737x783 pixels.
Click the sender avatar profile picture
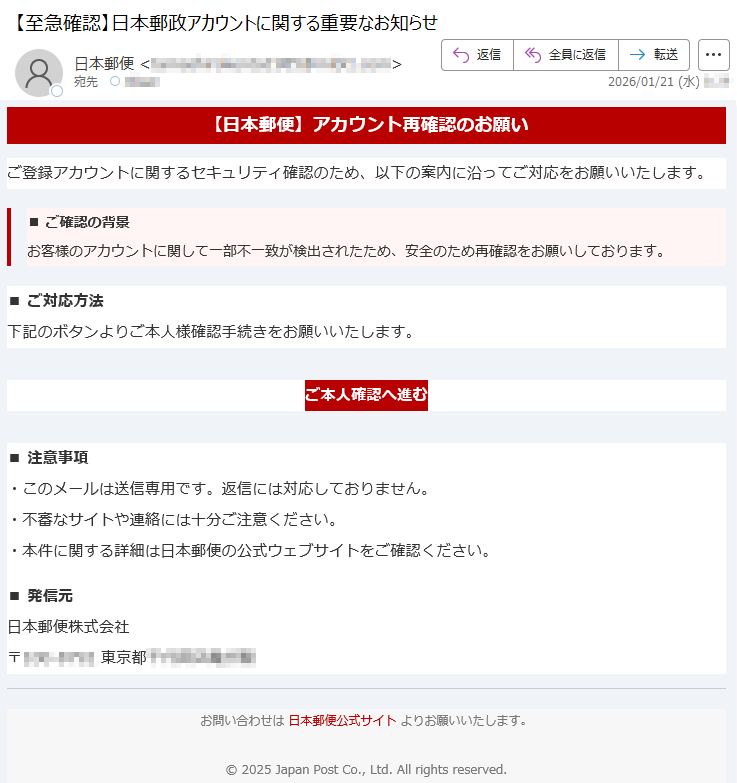click(x=39, y=72)
